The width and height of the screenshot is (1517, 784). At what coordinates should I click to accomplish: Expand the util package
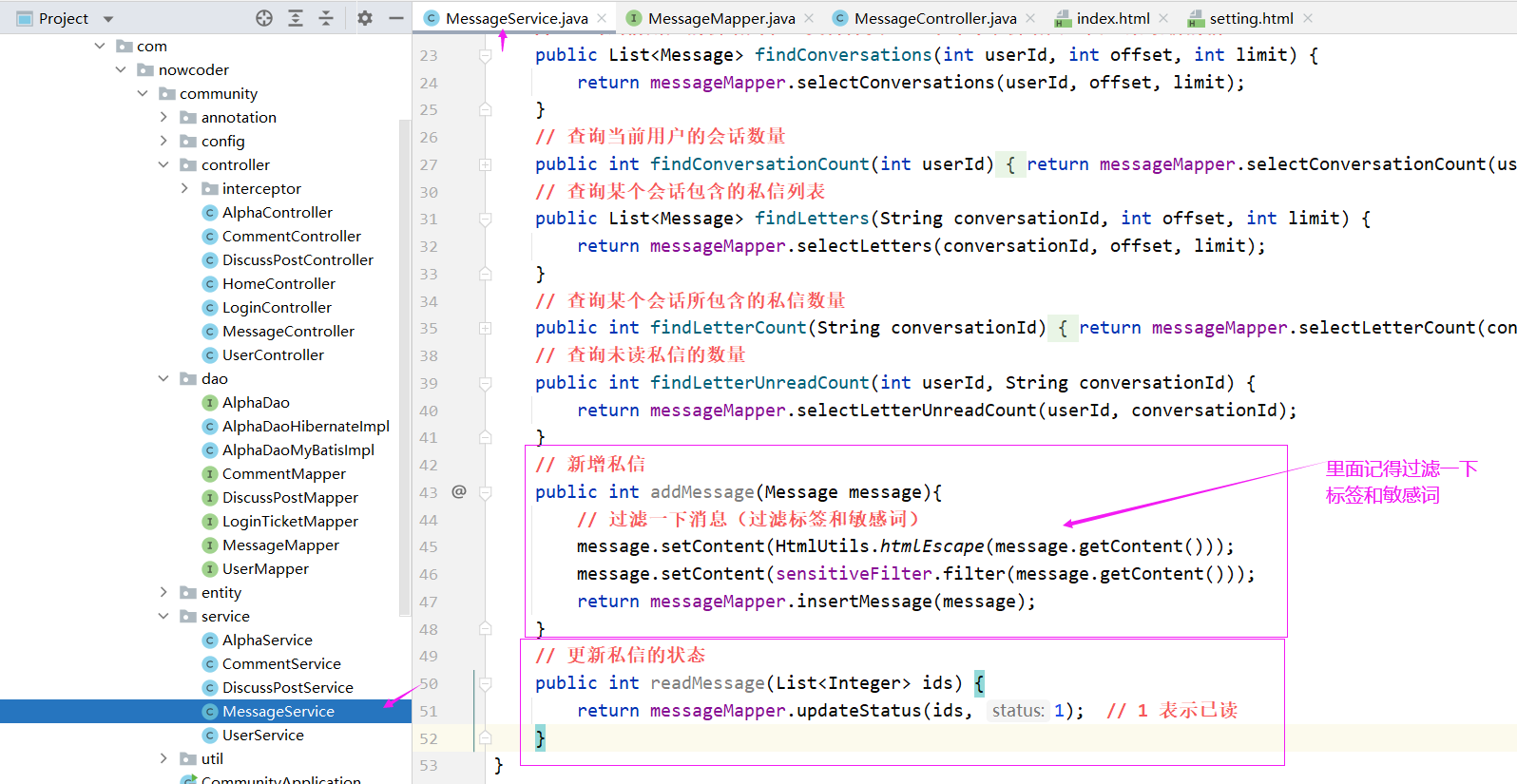(x=163, y=758)
